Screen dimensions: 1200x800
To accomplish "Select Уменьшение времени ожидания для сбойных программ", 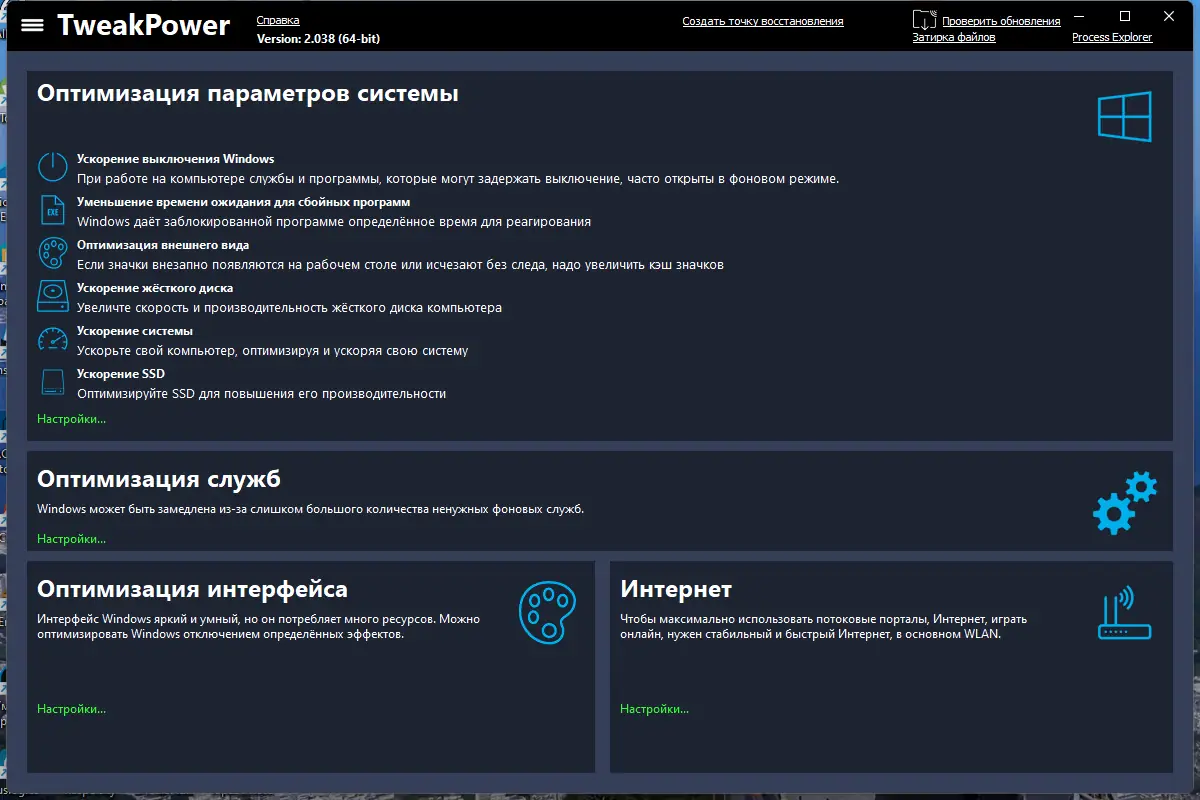I will tap(244, 202).
